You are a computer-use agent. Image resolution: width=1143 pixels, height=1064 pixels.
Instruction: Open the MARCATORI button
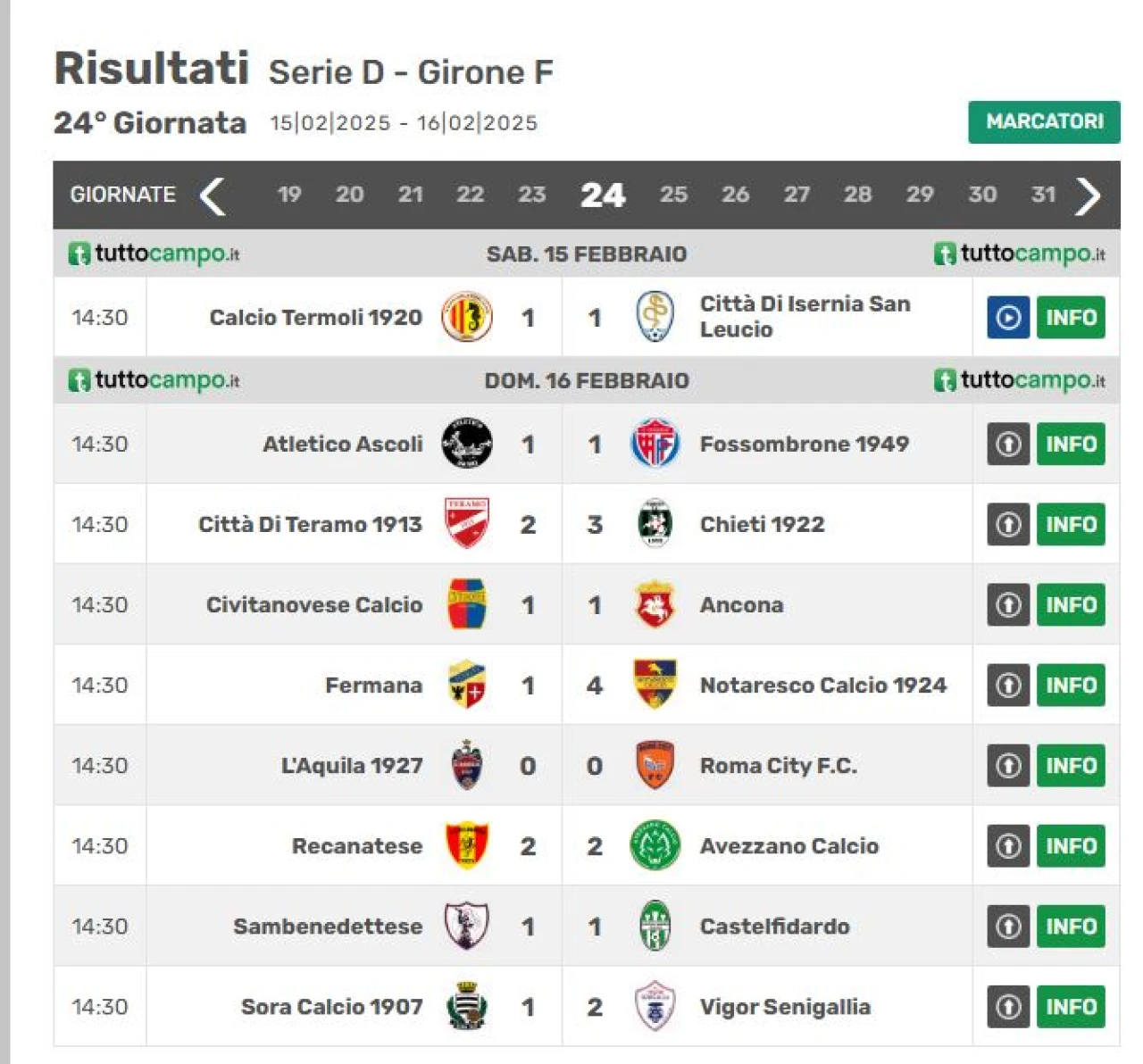(x=1044, y=121)
